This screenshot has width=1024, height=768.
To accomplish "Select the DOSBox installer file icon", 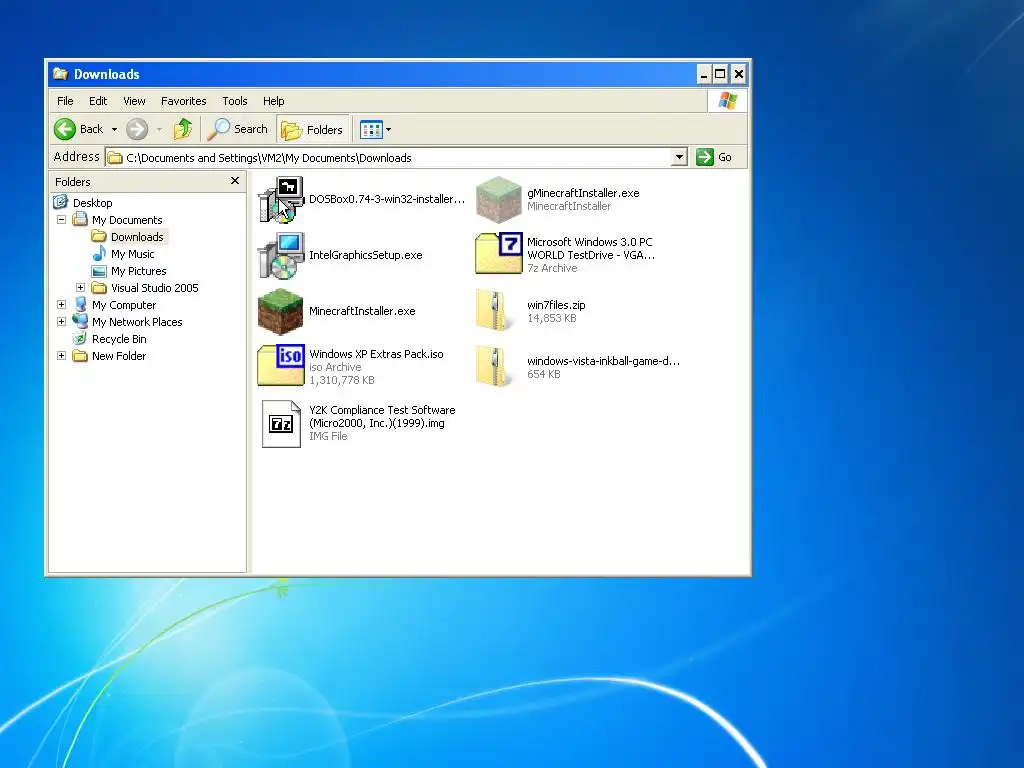I will pyautogui.click(x=281, y=199).
